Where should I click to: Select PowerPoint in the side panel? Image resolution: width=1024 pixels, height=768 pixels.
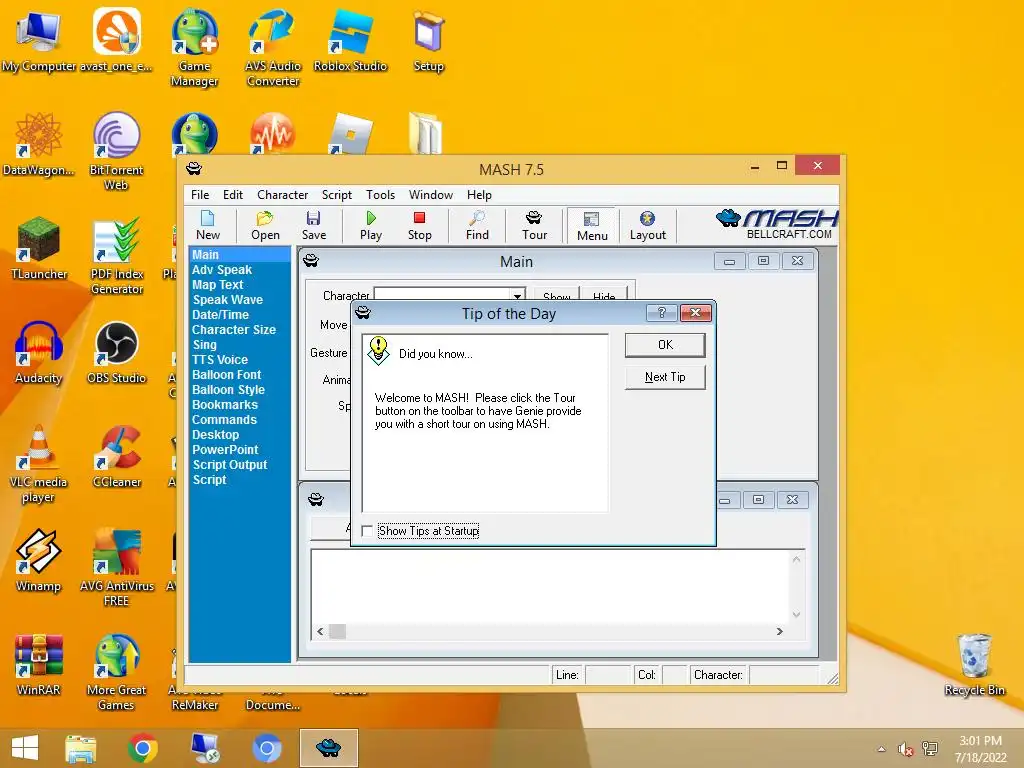click(x=225, y=450)
